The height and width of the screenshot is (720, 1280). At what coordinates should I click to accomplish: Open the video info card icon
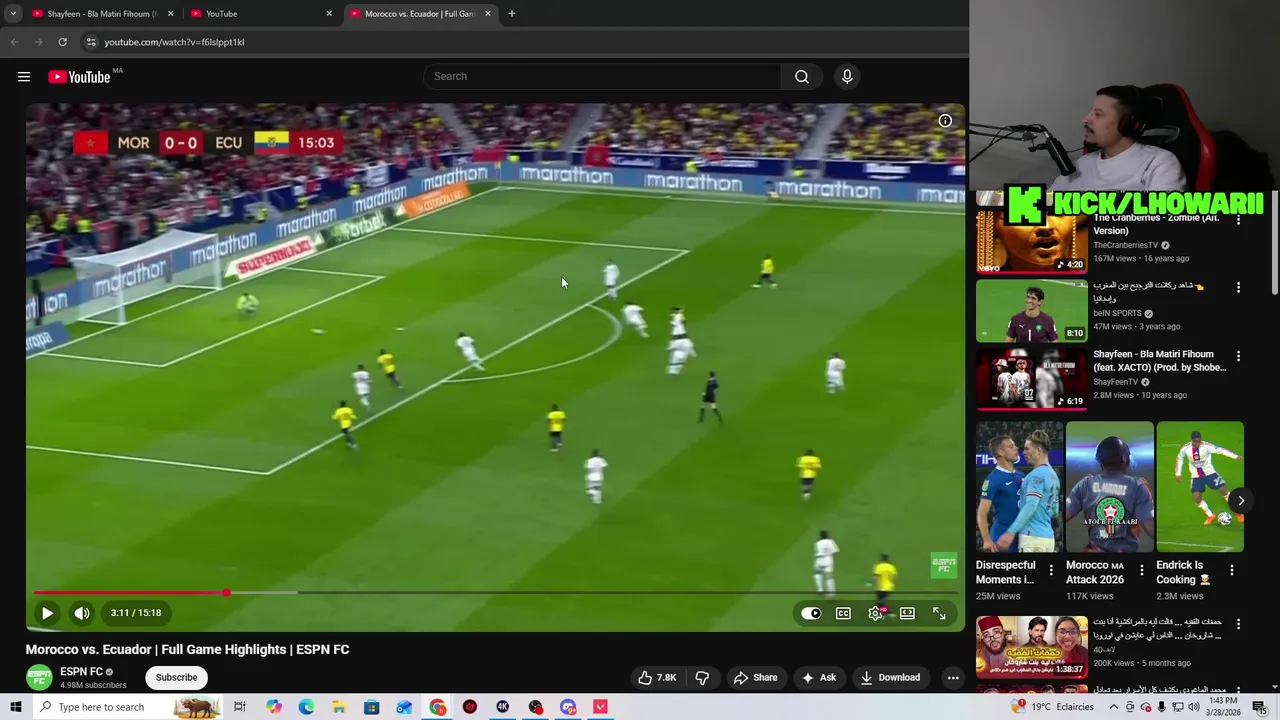pos(945,121)
